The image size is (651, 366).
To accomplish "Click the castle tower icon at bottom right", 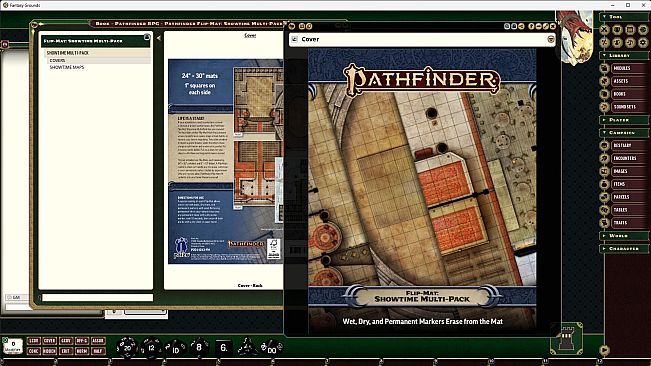I will [567, 338].
